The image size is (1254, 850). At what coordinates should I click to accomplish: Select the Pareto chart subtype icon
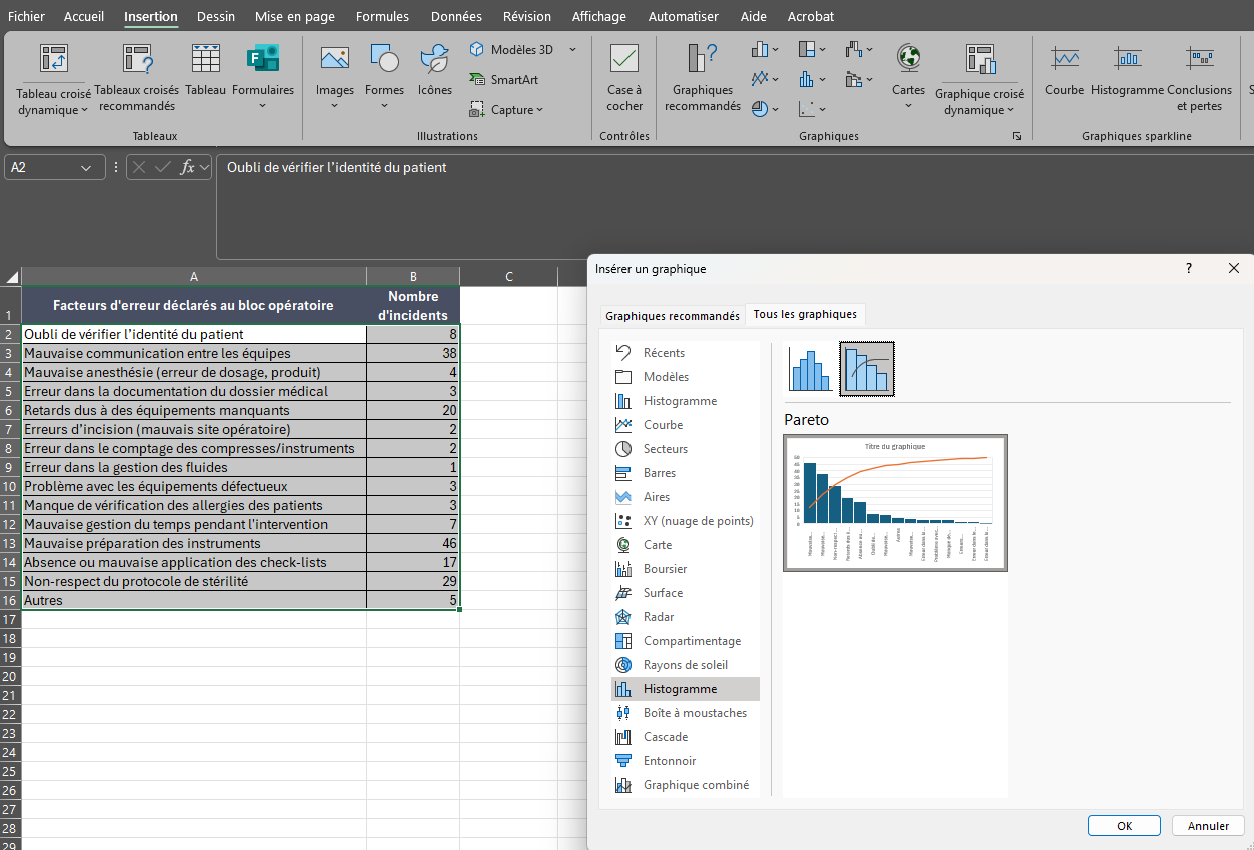(866, 369)
